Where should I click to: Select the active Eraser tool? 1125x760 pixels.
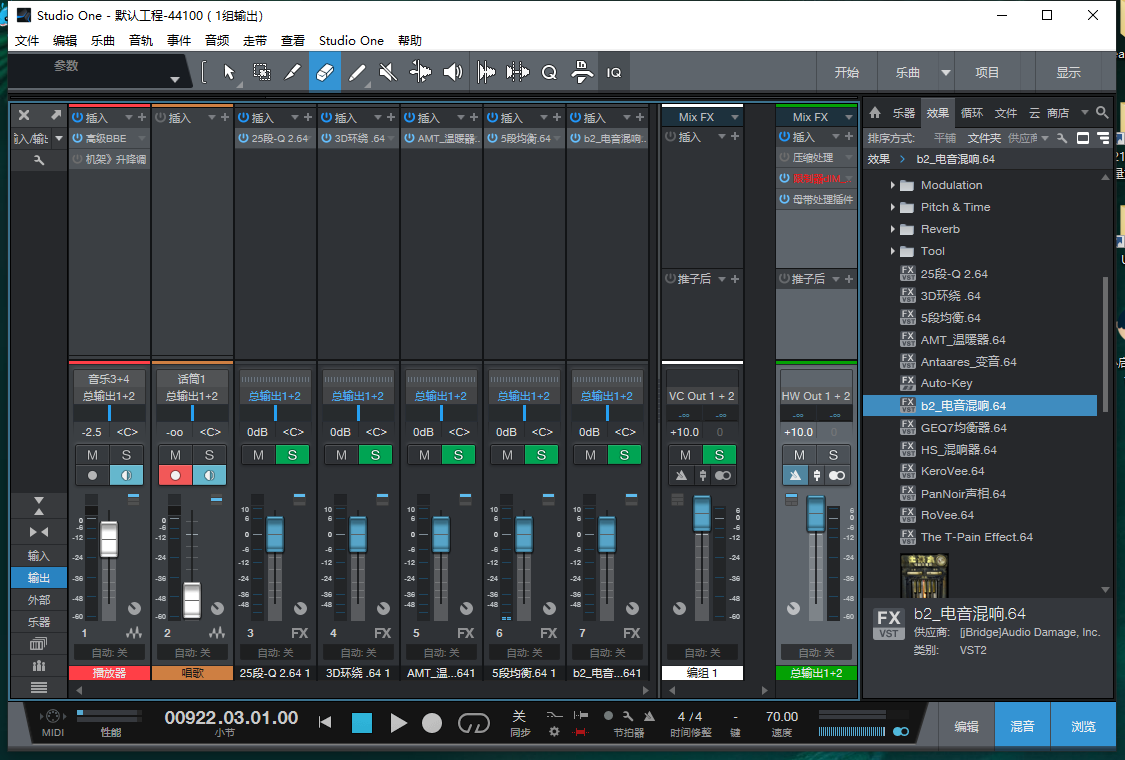[x=324, y=72]
